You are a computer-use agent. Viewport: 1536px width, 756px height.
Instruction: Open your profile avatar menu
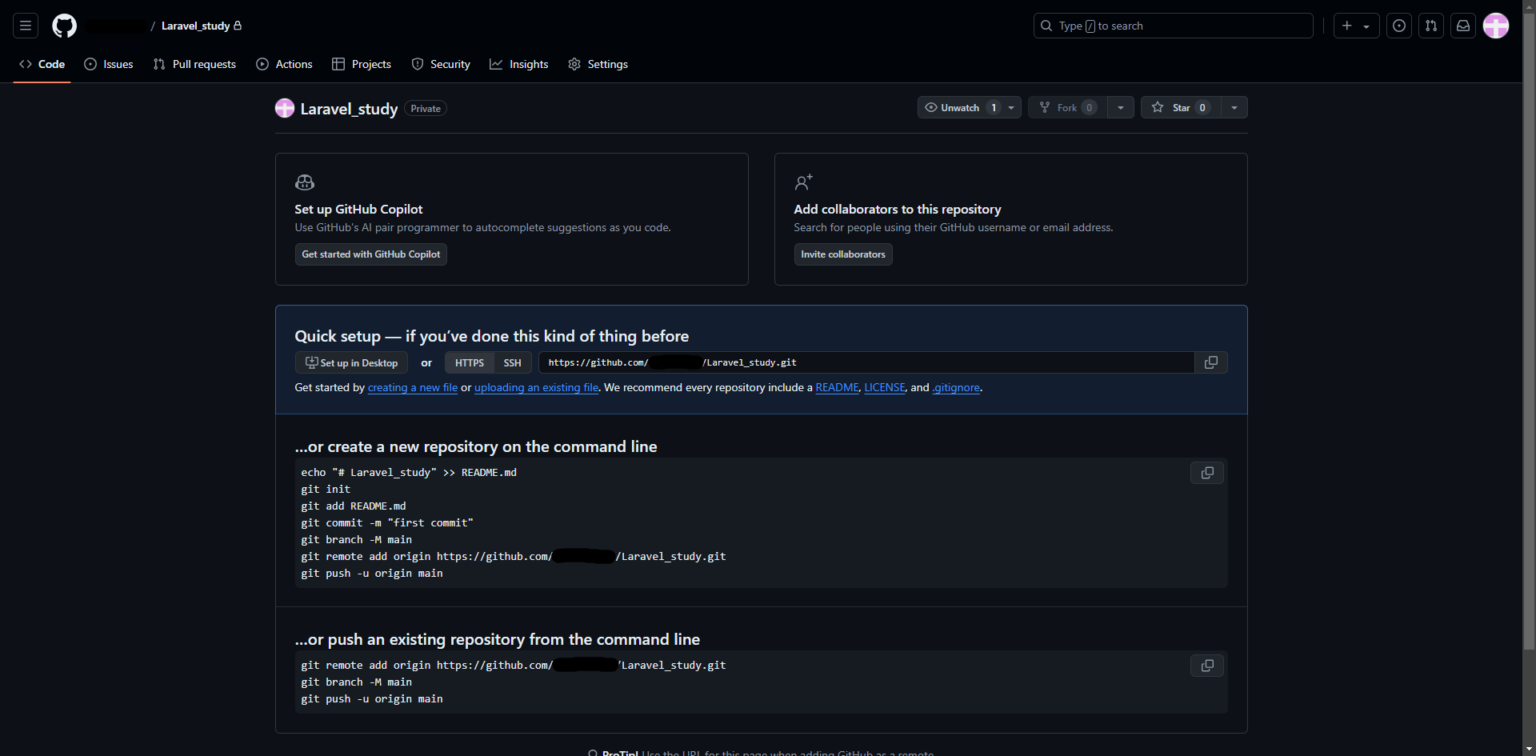click(x=1495, y=25)
